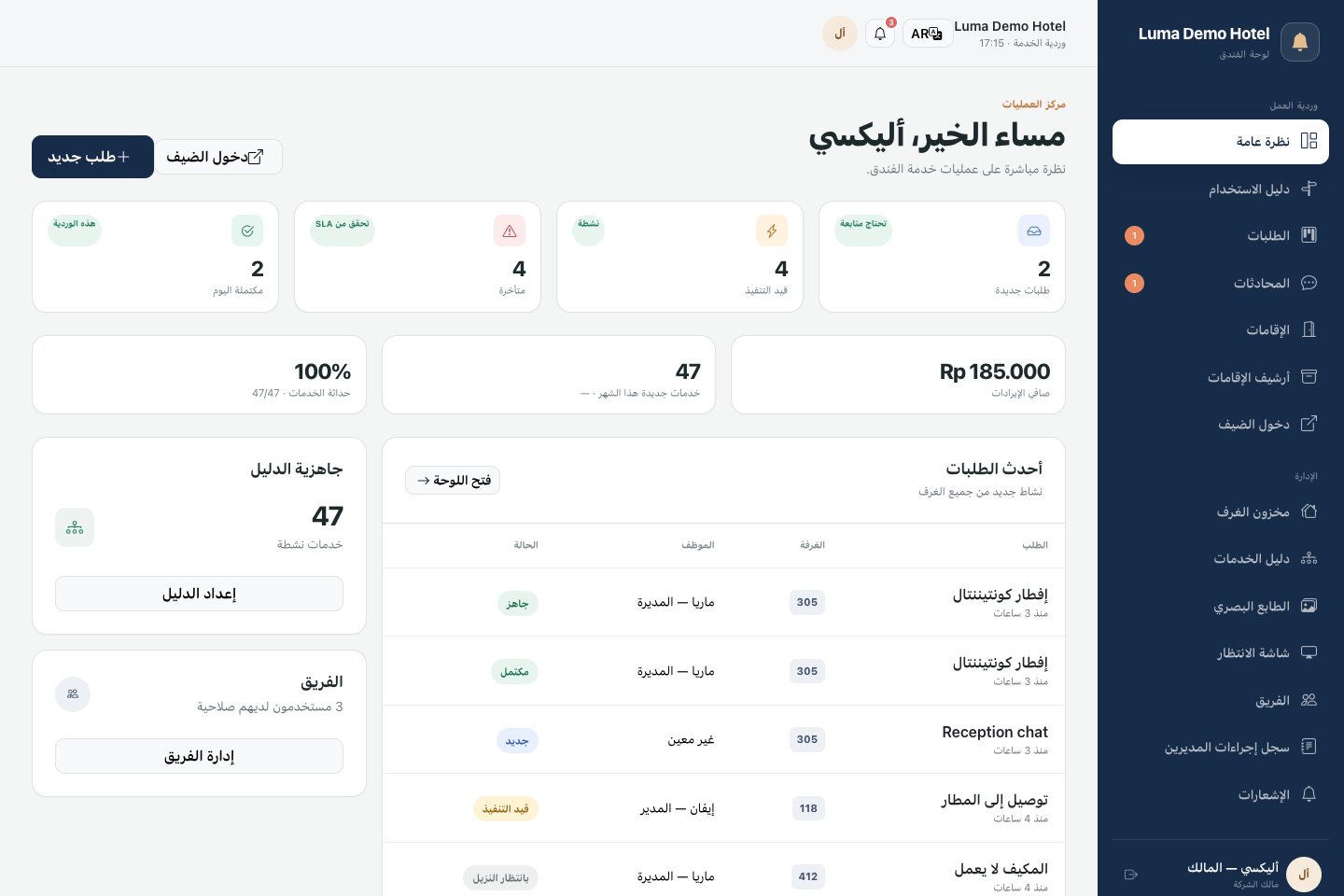Open سجل إجراءات المديرين in the sidebar

[x=1221, y=747]
